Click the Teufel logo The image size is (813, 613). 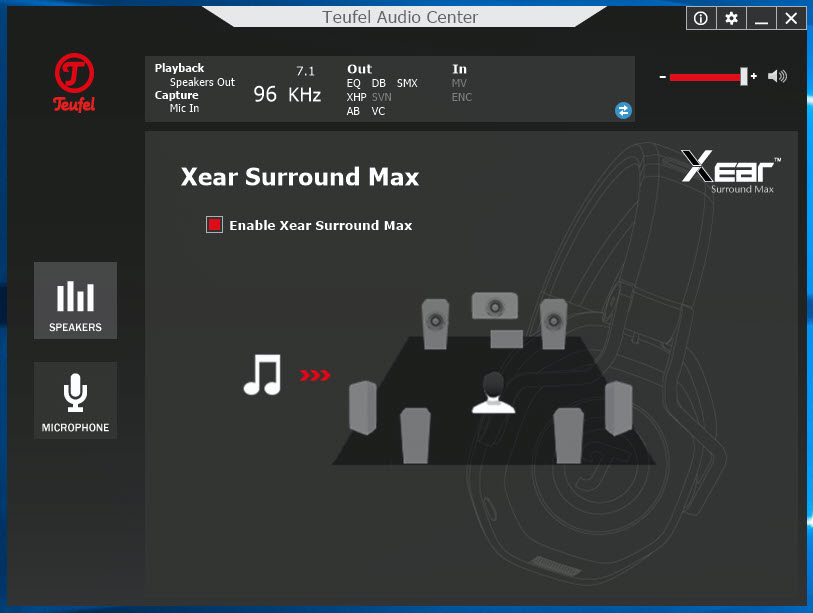coord(75,82)
